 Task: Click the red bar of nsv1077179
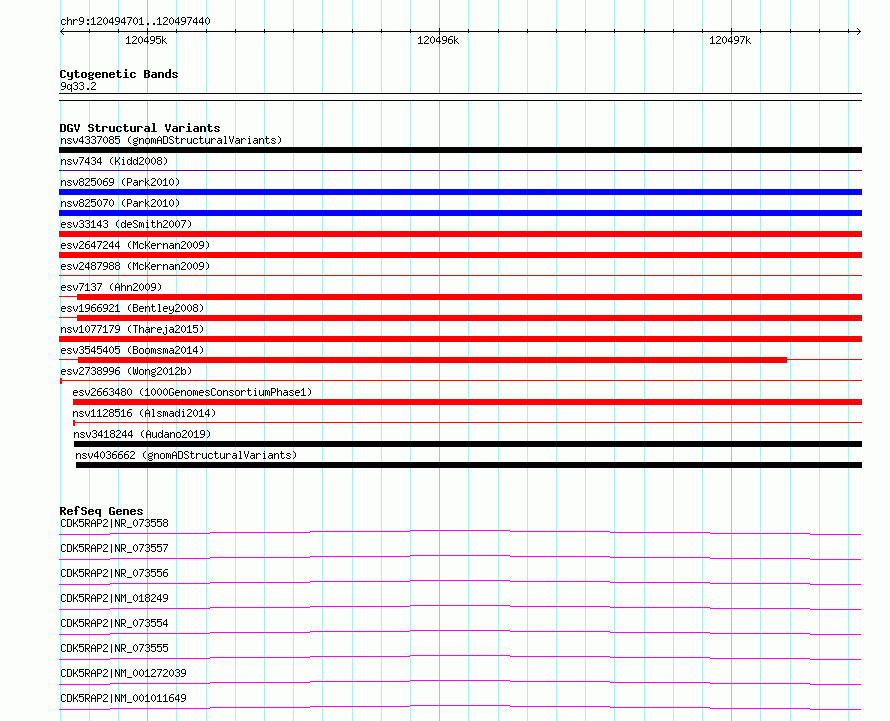tap(460, 339)
